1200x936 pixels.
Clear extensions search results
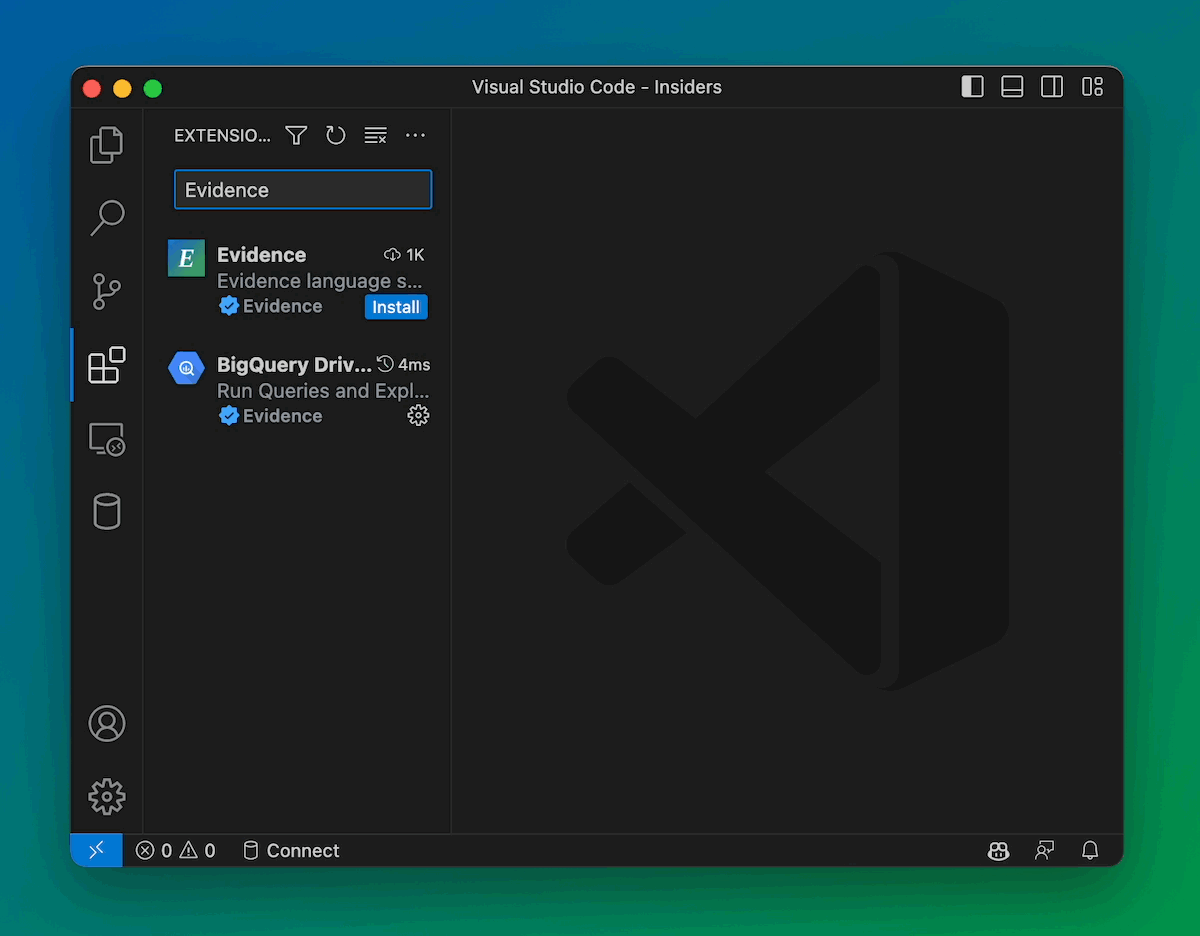tap(376, 136)
